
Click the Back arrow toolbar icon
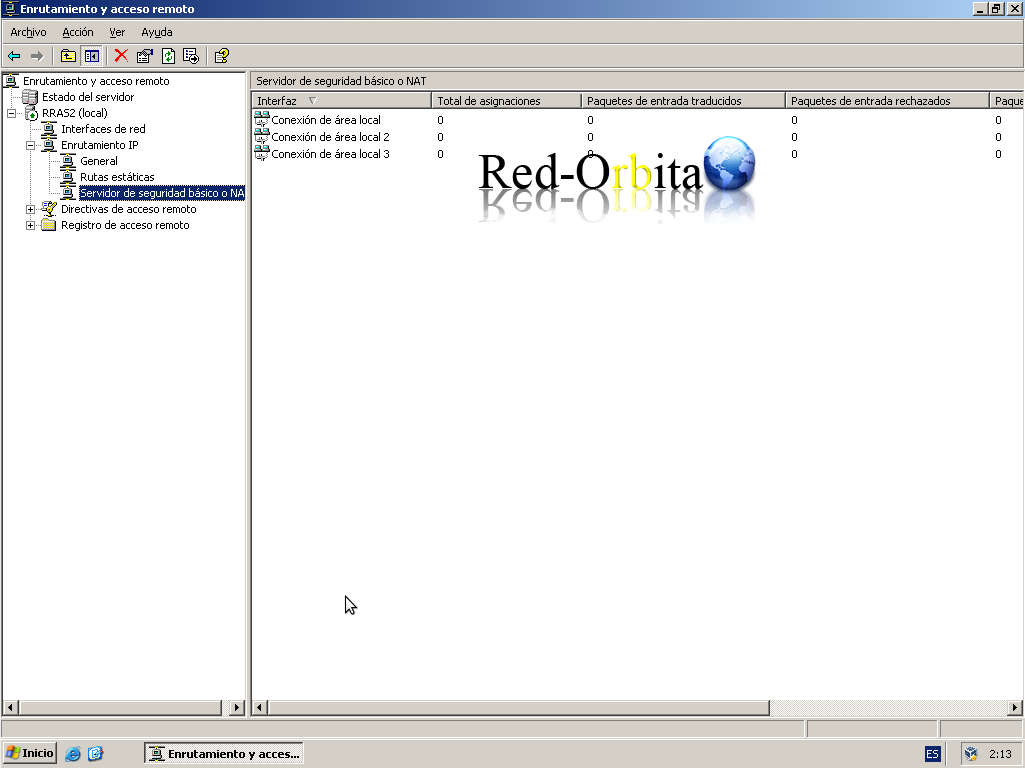click(x=14, y=56)
